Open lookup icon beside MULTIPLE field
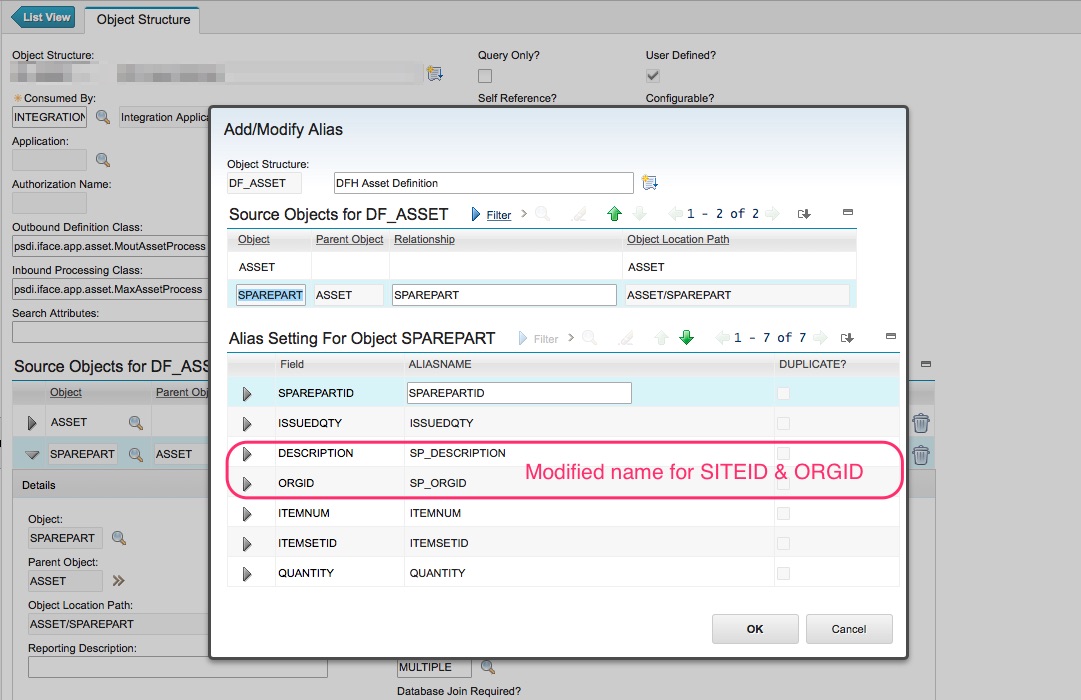Image resolution: width=1081 pixels, height=700 pixels. (x=487, y=667)
